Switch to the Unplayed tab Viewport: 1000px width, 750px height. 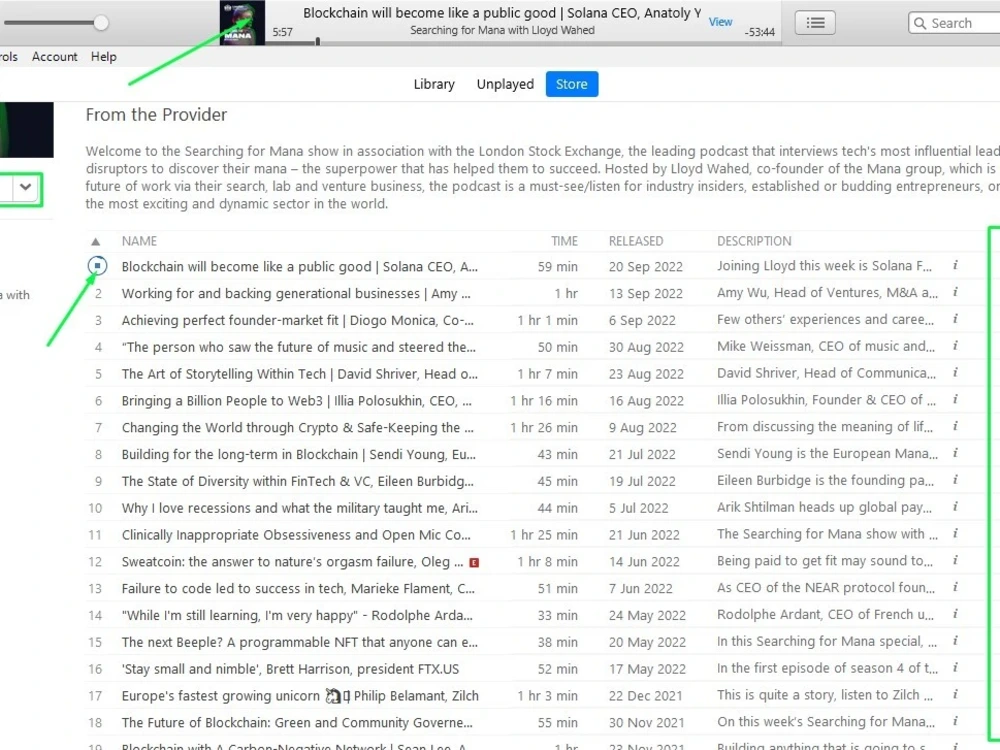pos(505,84)
